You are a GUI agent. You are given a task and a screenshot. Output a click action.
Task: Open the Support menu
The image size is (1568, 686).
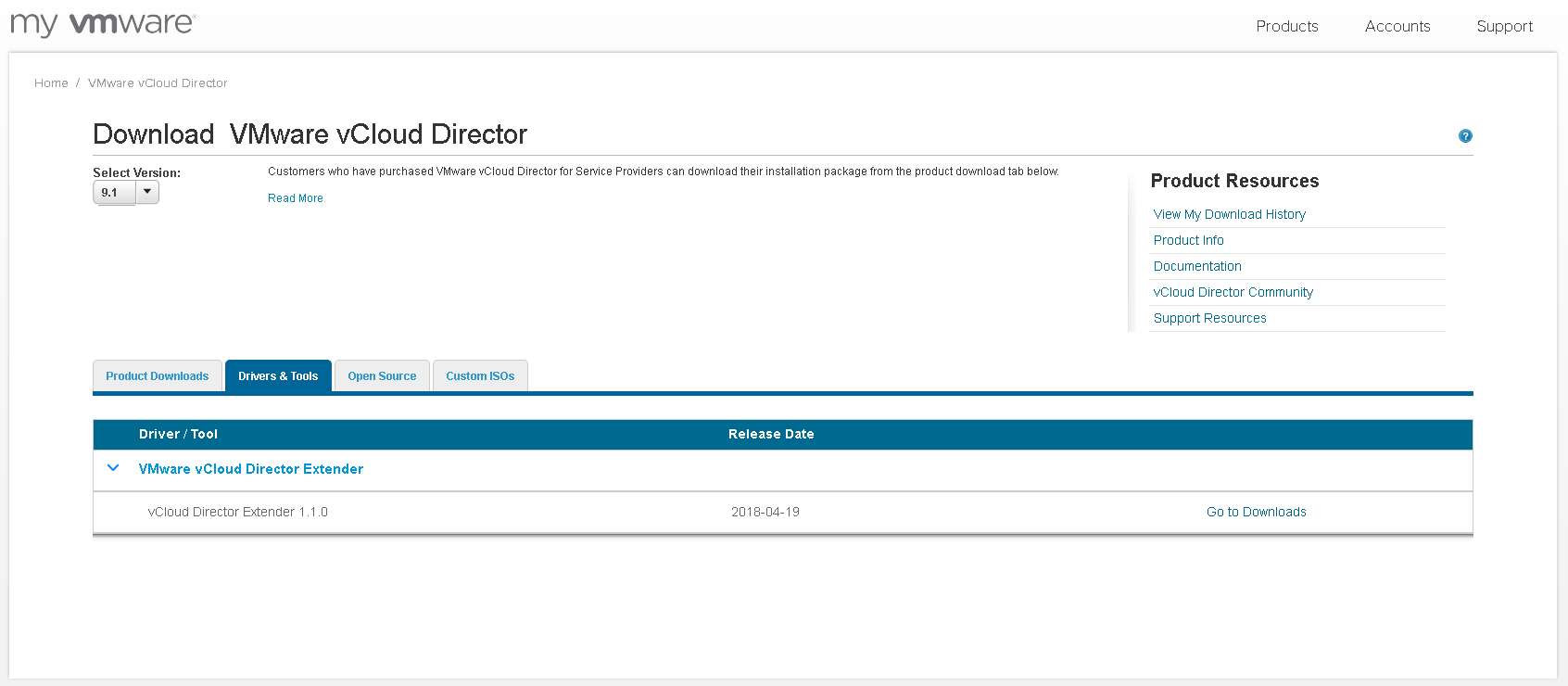point(1504,27)
